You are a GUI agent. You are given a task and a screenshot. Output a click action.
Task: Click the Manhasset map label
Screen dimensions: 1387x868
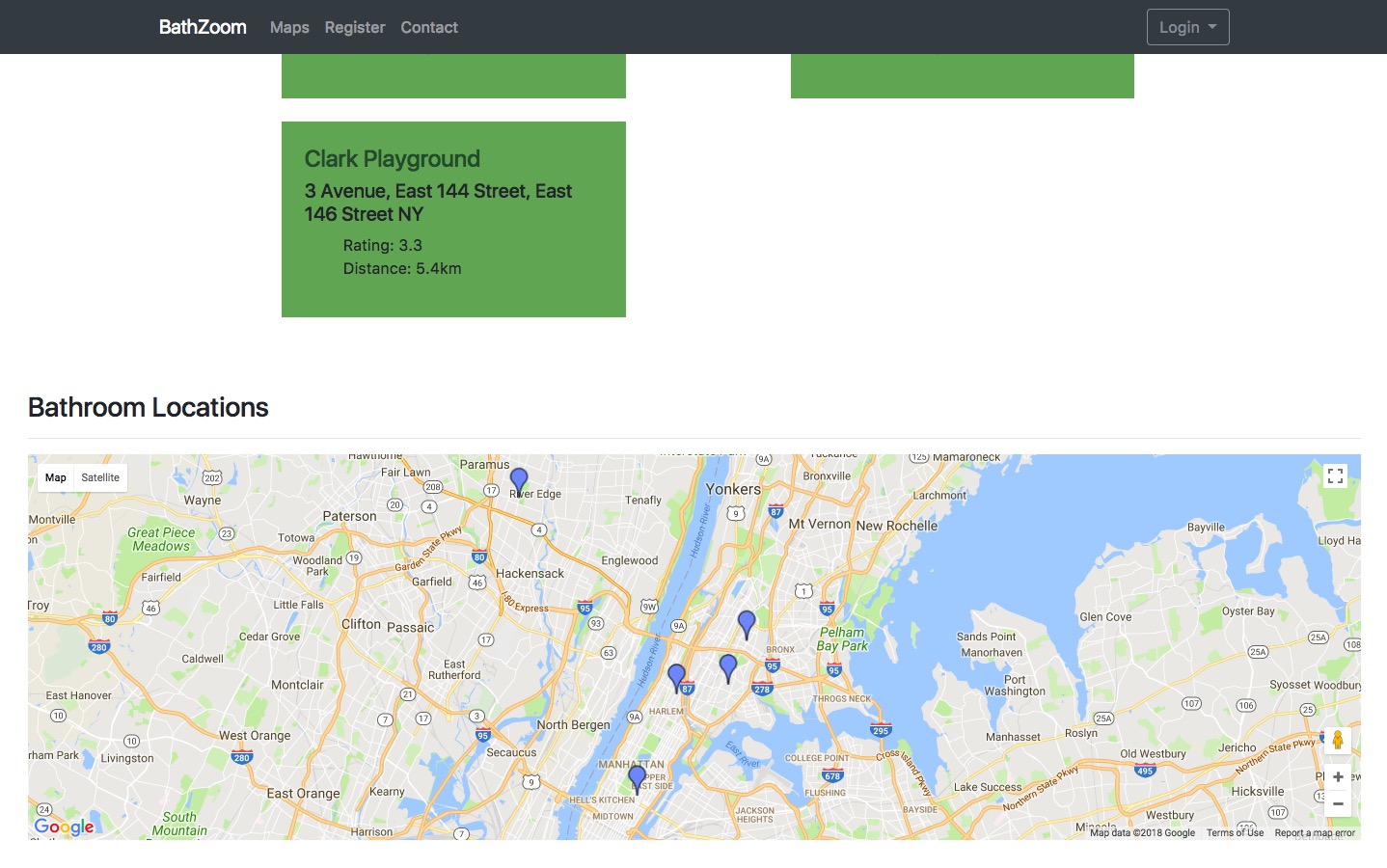(x=1013, y=737)
